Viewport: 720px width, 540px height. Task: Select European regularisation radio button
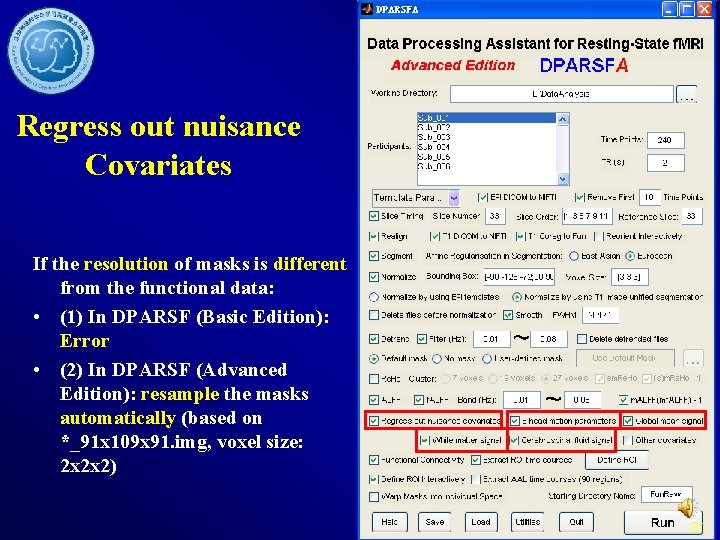coord(630,256)
